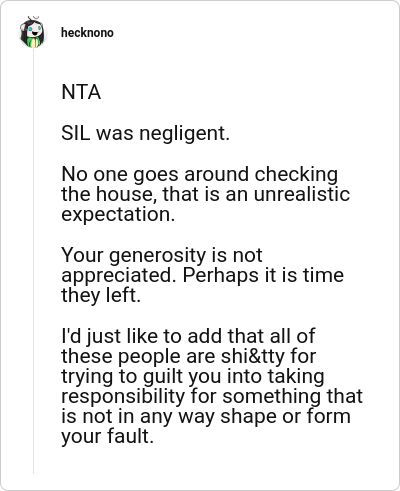
Task: Click the phrase 'something that' in the last paragraph
Action: coord(293,396)
